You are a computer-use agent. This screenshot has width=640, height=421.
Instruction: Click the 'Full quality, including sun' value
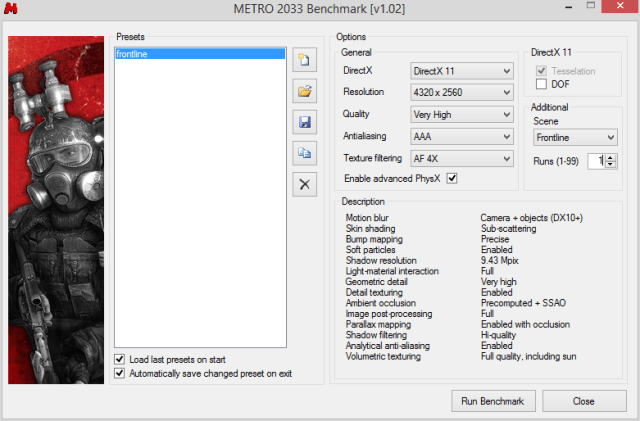[529, 356]
